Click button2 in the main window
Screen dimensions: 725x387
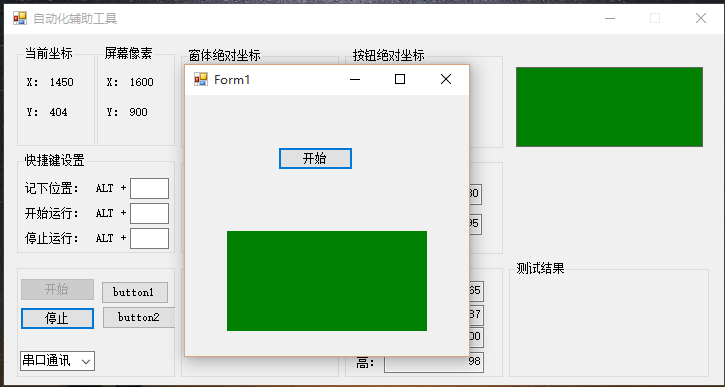tap(139, 317)
